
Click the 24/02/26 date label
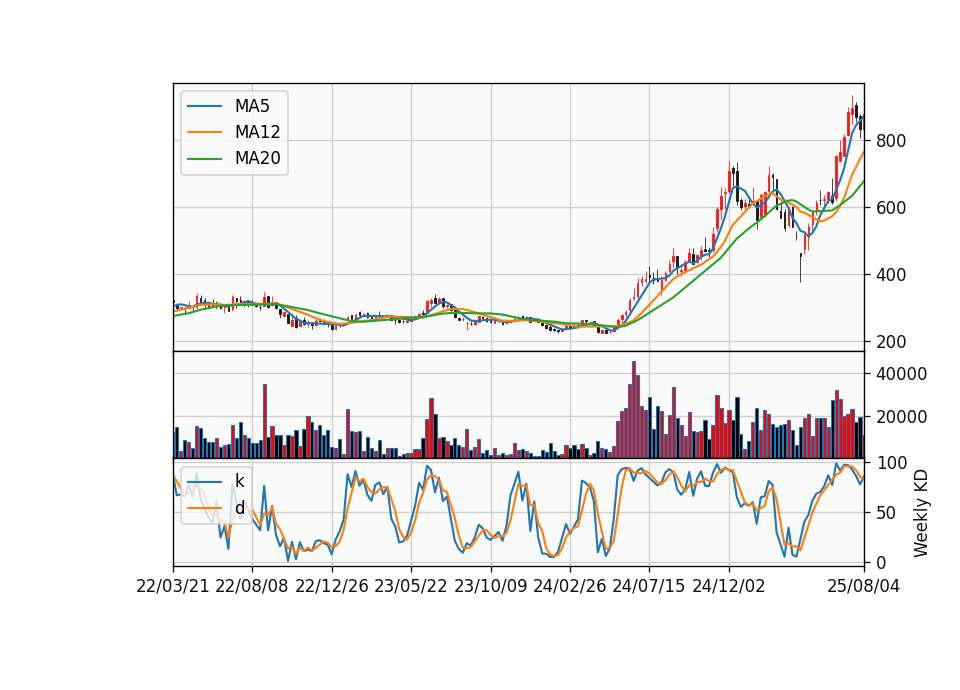(569, 587)
